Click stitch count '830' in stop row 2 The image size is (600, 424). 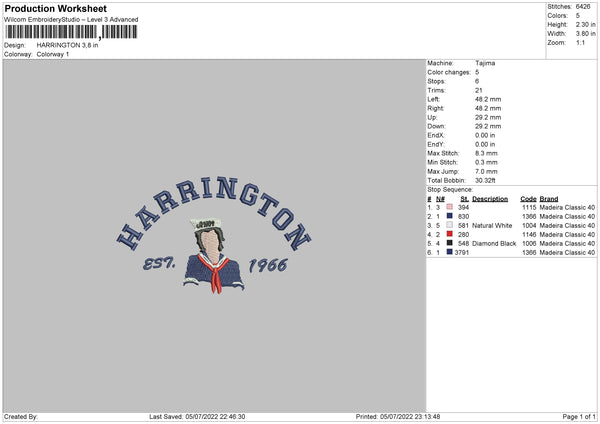pyautogui.click(x=463, y=217)
